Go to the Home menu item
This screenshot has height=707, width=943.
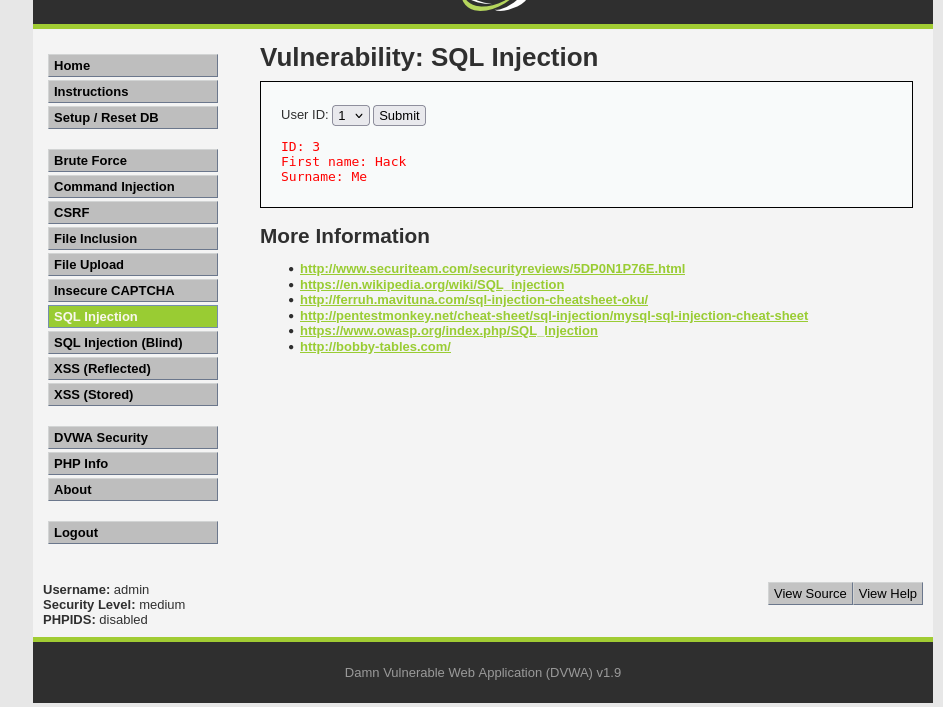[x=132, y=66]
